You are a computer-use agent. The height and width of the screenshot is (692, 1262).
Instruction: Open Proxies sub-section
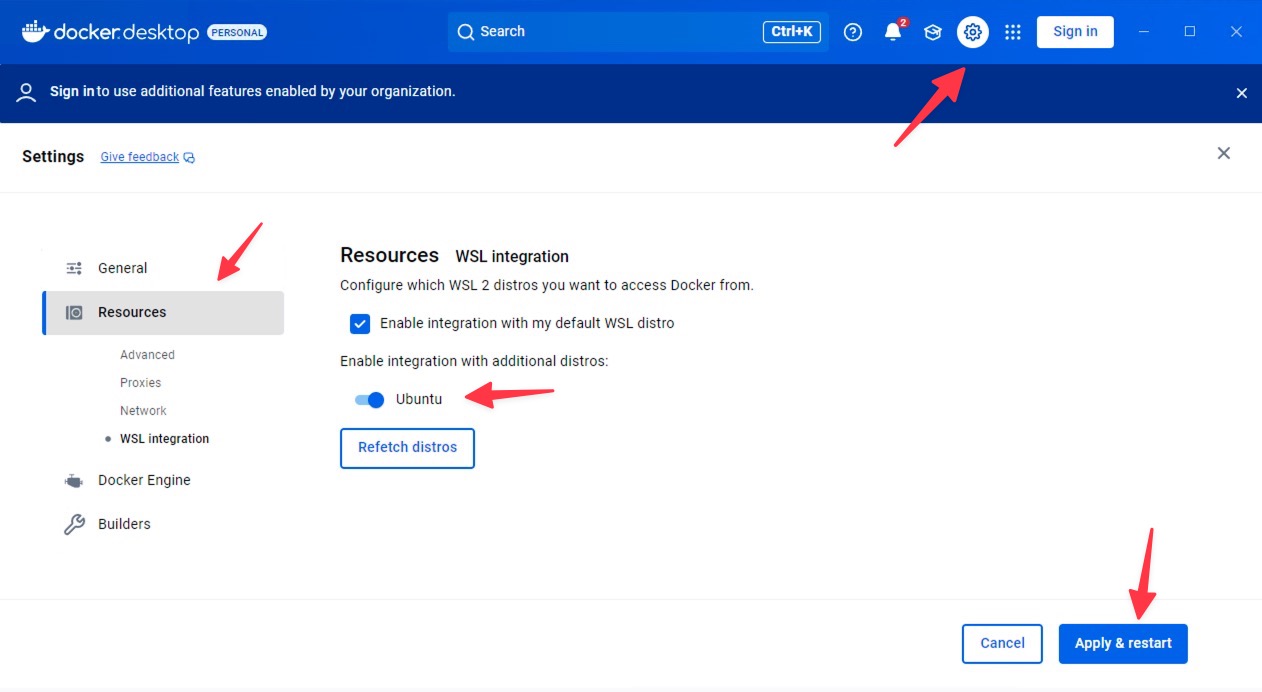coord(140,383)
